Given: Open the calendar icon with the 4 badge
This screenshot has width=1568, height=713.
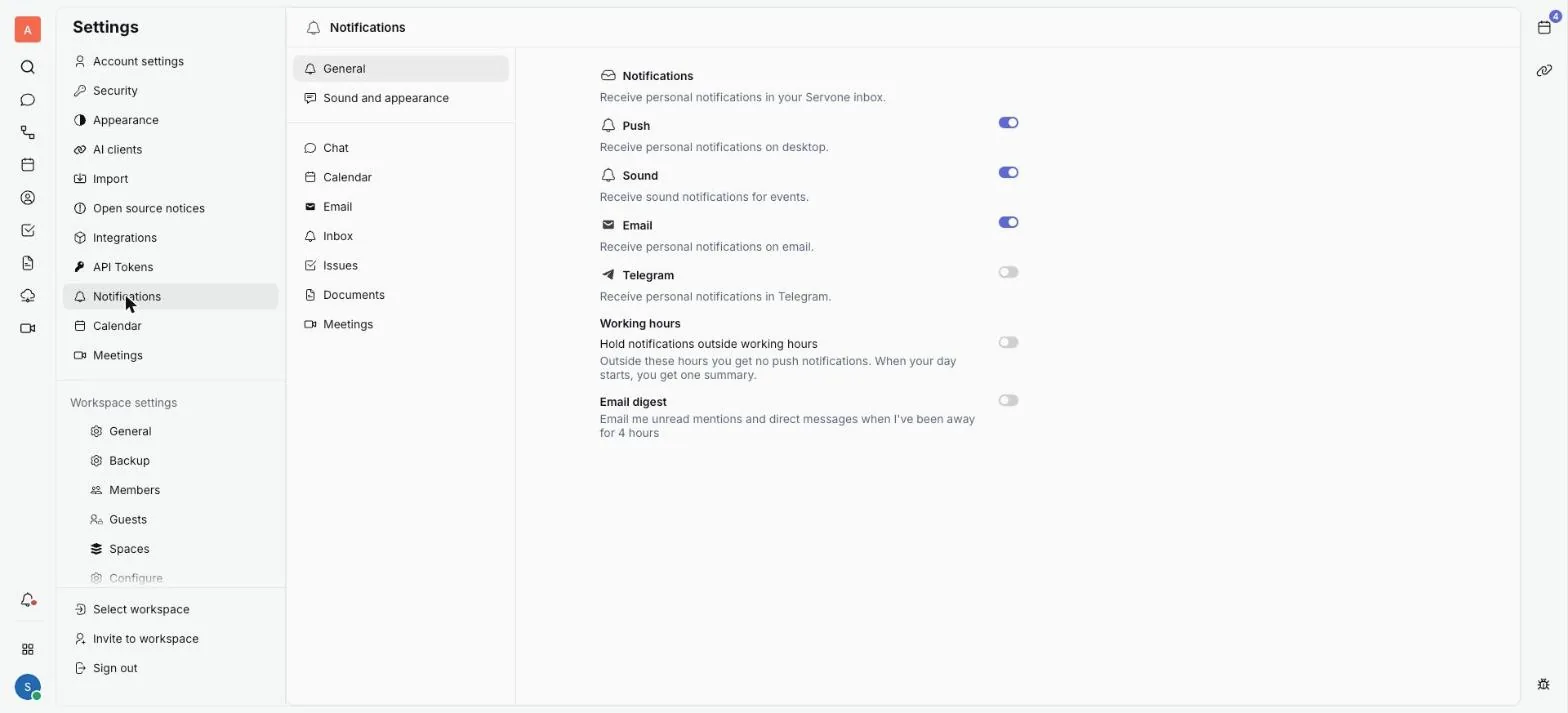Looking at the screenshot, I should (1545, 27).
